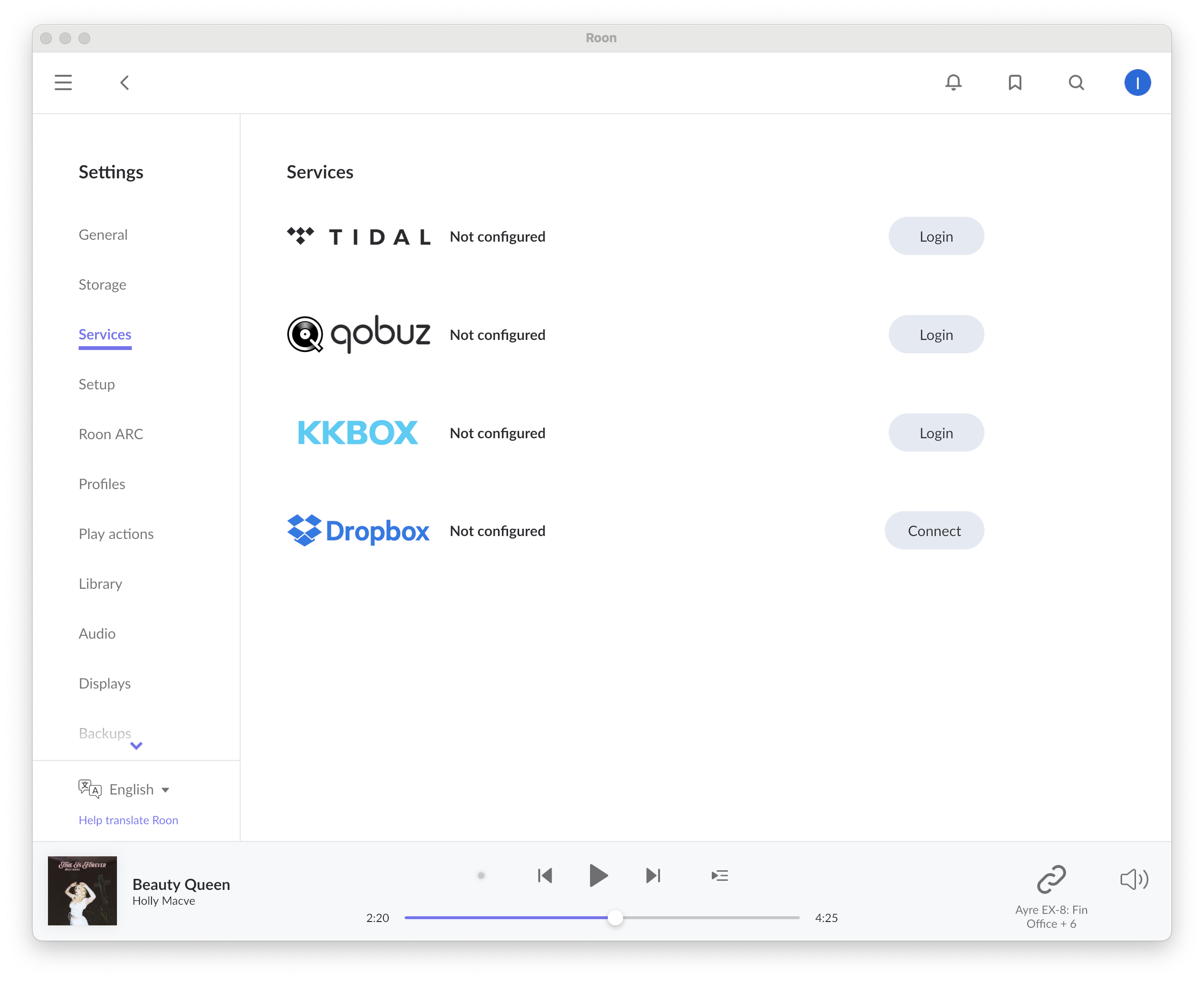The width and height of the screenshot is (1204, 981).
Task: Open the play queue icon
Action: (719, 876)
